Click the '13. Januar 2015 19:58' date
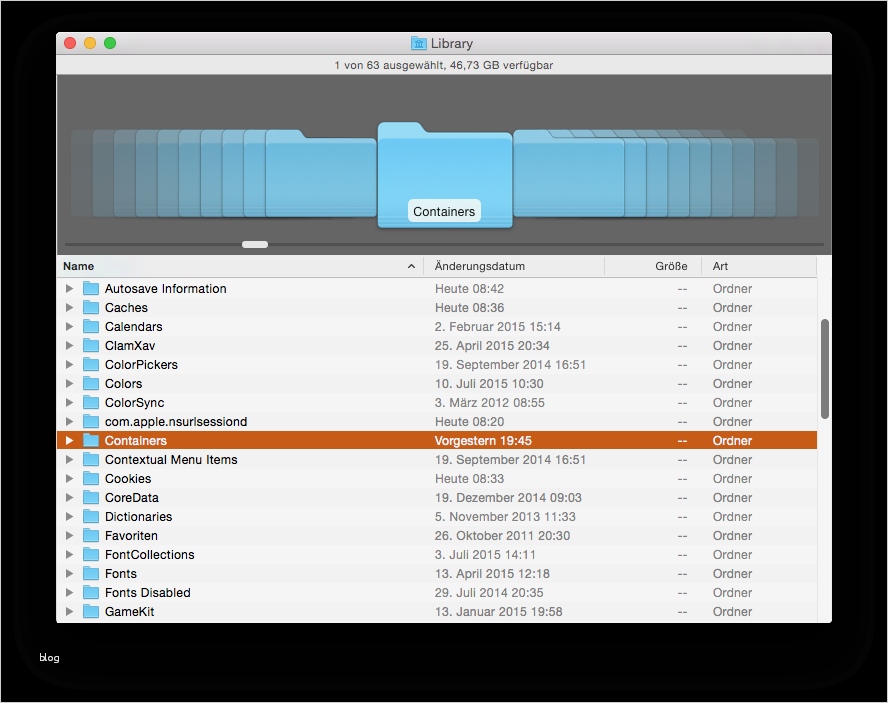888x703 pixels. 498,611
